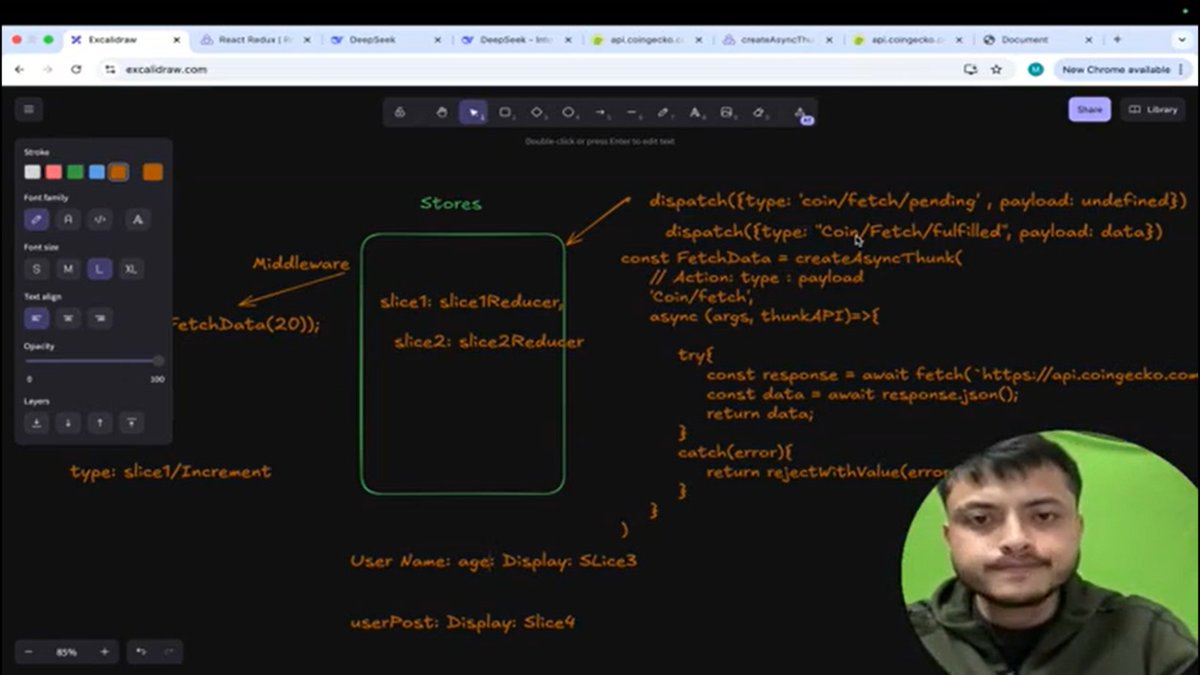Screen dimensions: 1200x675
Task: Set font size to L
Action: click(x=99, y=269)
